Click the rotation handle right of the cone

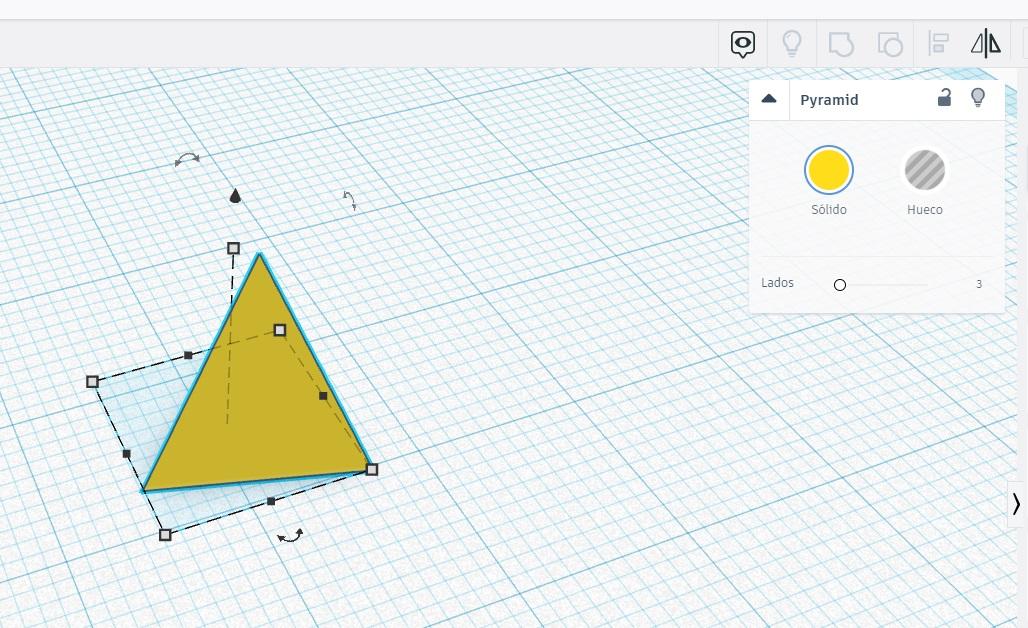pyautogui.click(x=350, y=200)
